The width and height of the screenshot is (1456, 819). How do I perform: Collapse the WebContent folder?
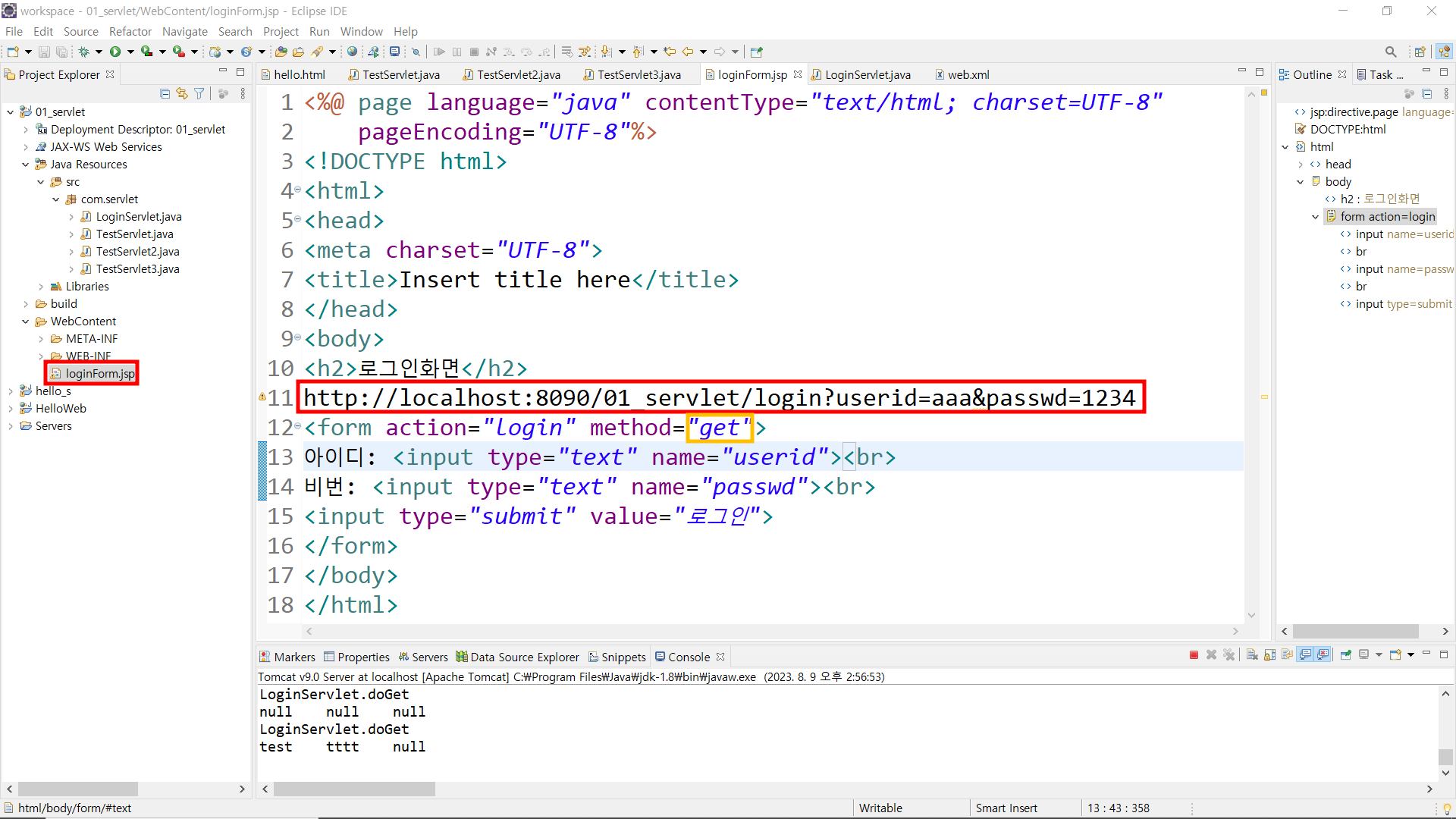[x=26, y=322]
